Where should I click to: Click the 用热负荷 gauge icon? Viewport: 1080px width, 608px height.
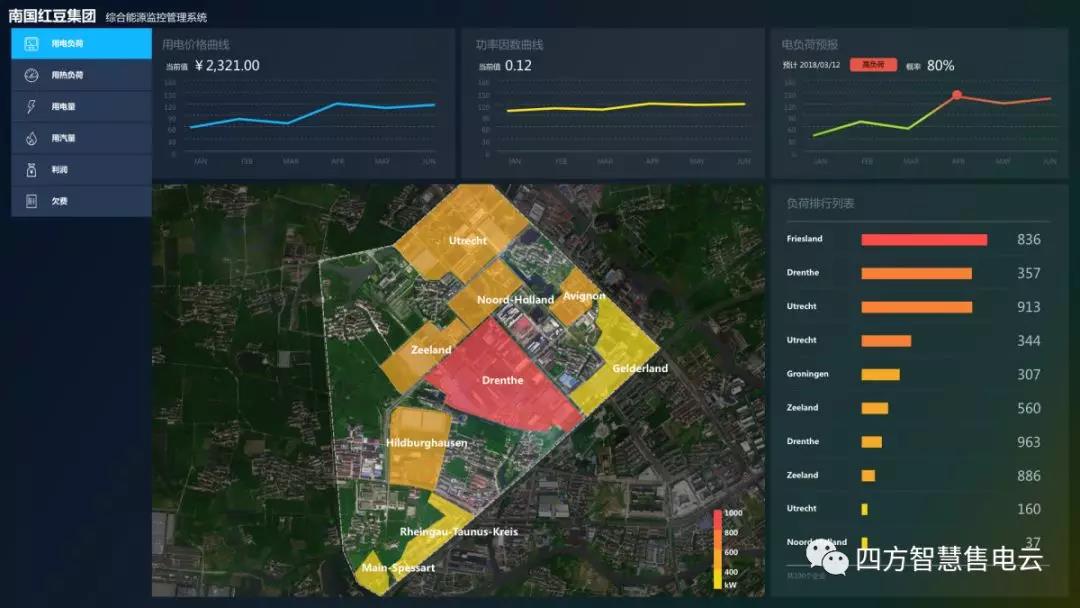point(32,75)
